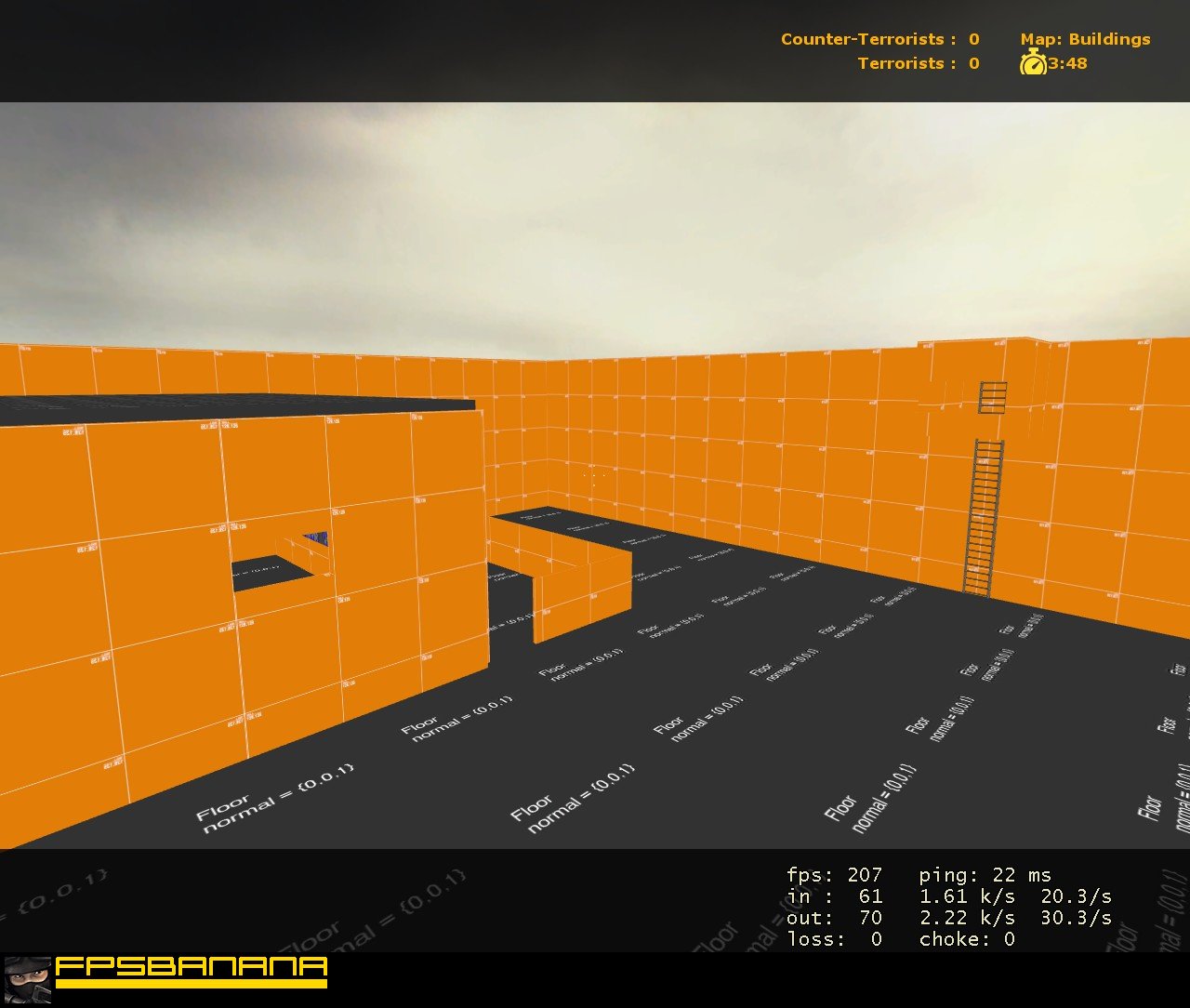
Task: Click the stopwatch timer icon
Action: [1033, 64]
